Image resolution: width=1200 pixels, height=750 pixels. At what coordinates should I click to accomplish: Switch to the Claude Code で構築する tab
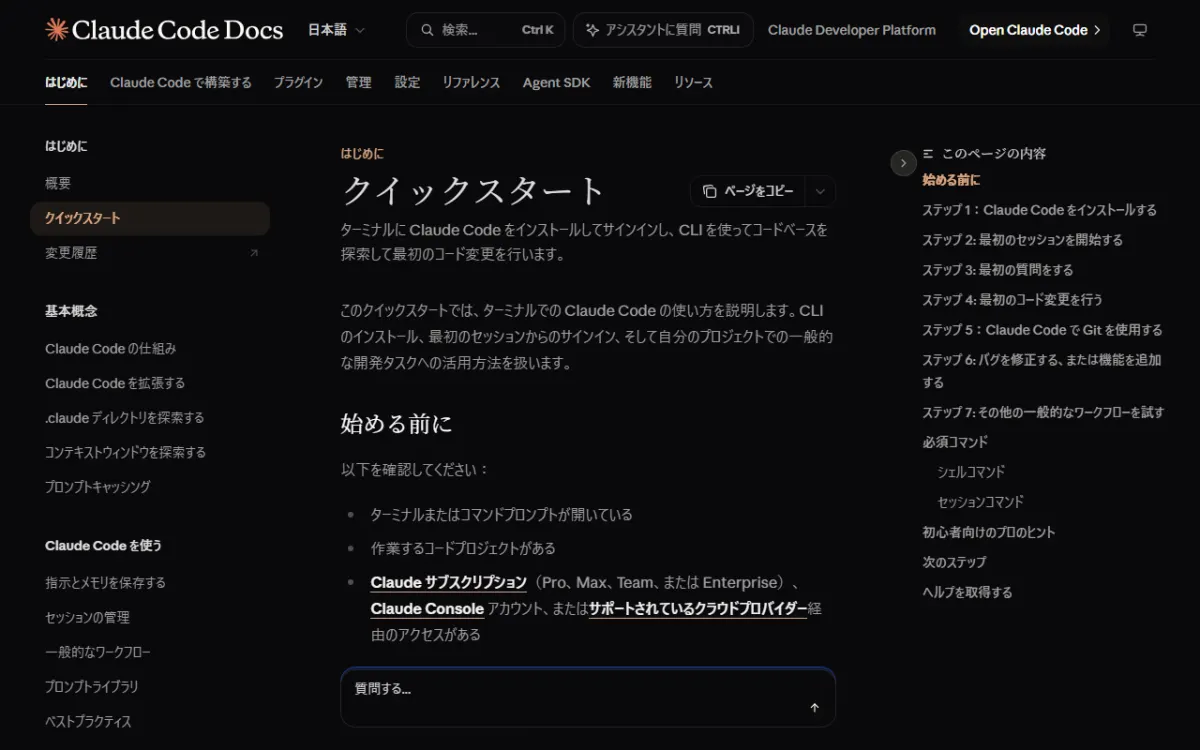pos(181,82)
